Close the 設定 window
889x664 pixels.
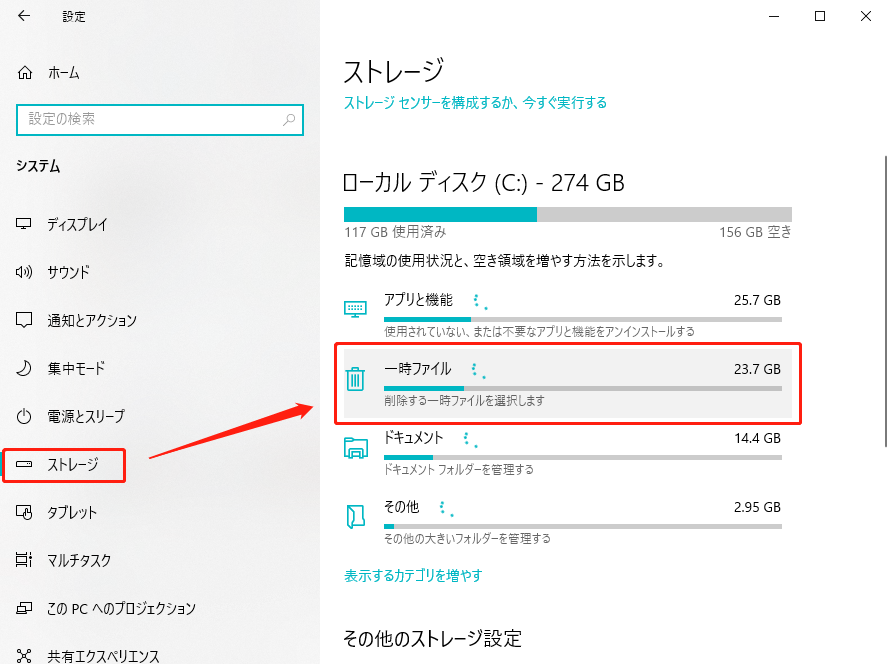click(866, 16)
